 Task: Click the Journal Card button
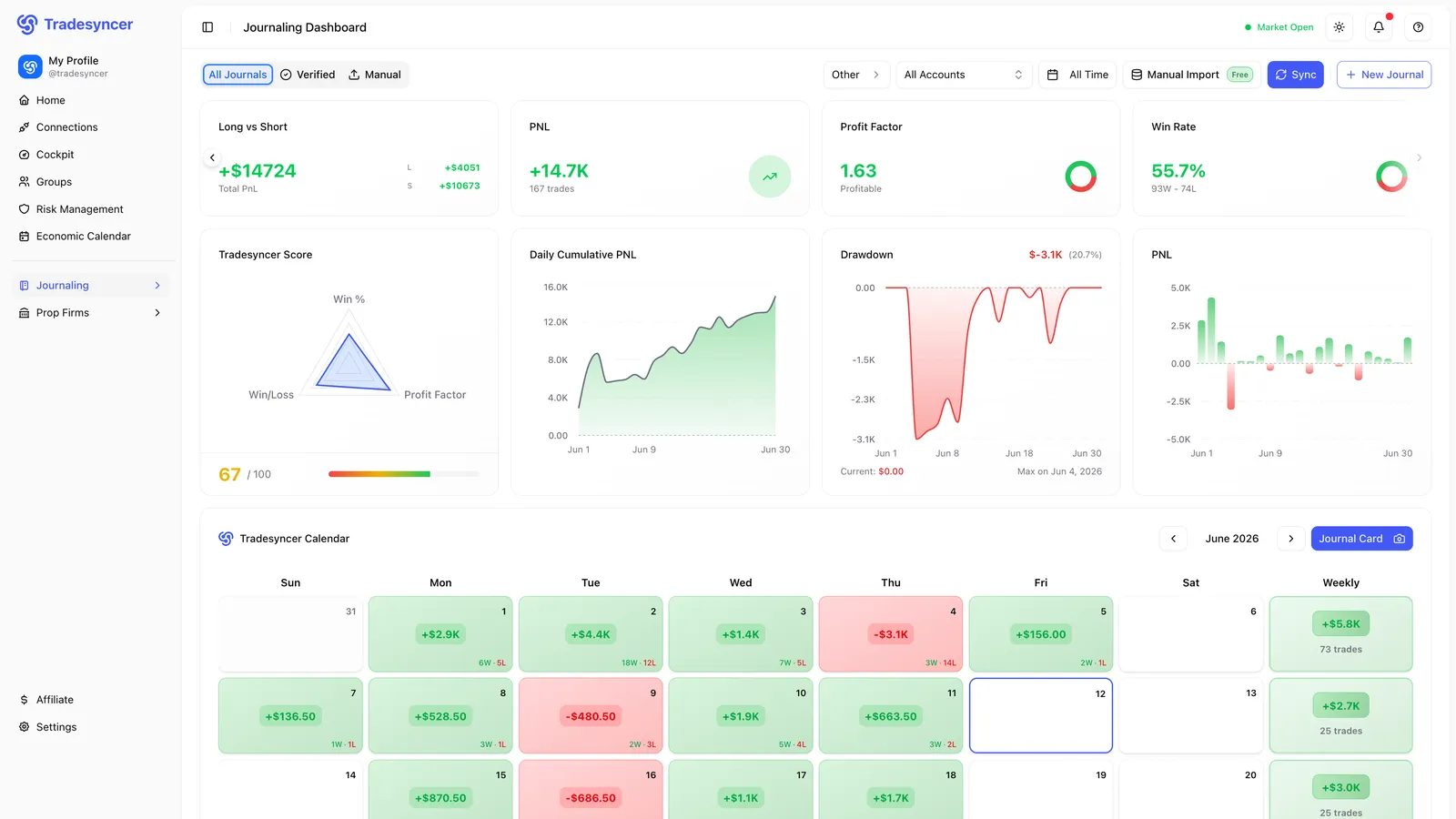pos(1362,539)
